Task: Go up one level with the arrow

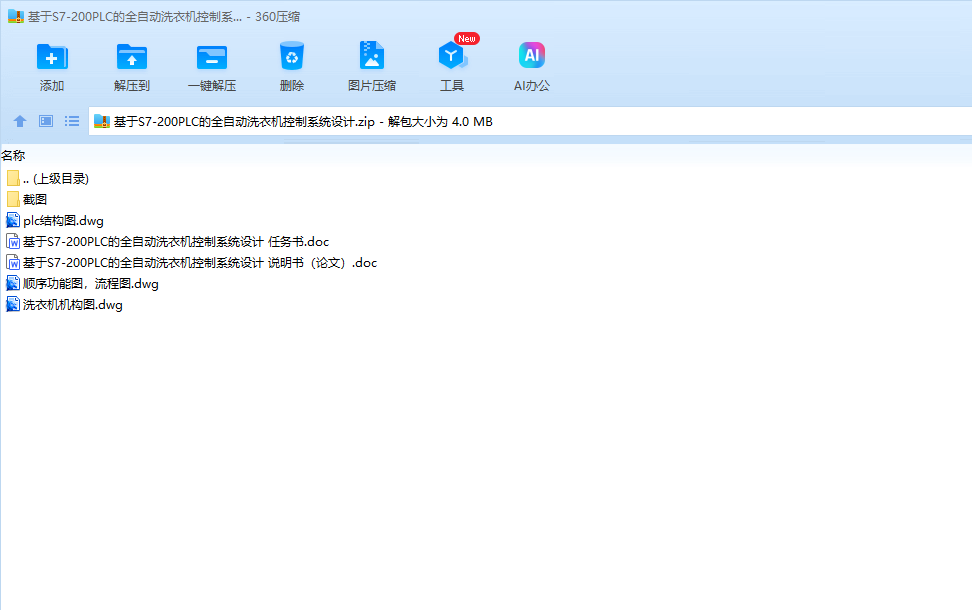Action: (x=20, y=122)
